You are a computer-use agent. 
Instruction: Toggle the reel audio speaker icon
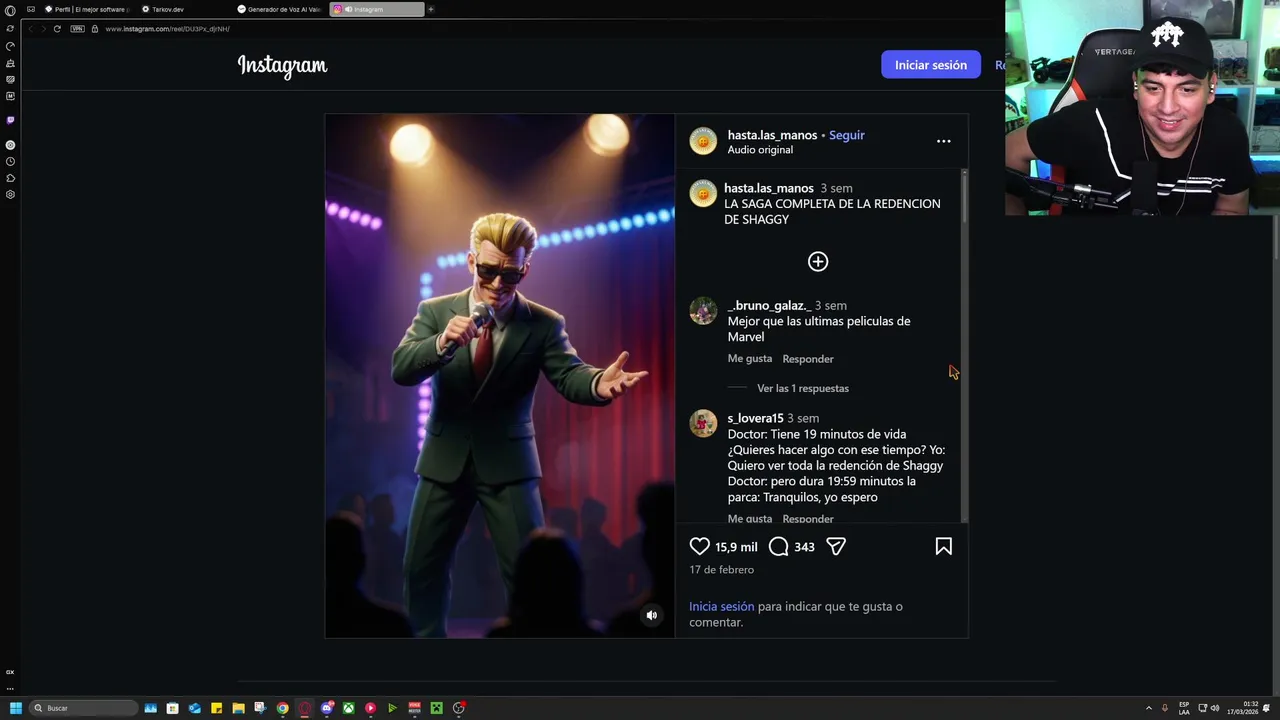[x=651, y=615]
